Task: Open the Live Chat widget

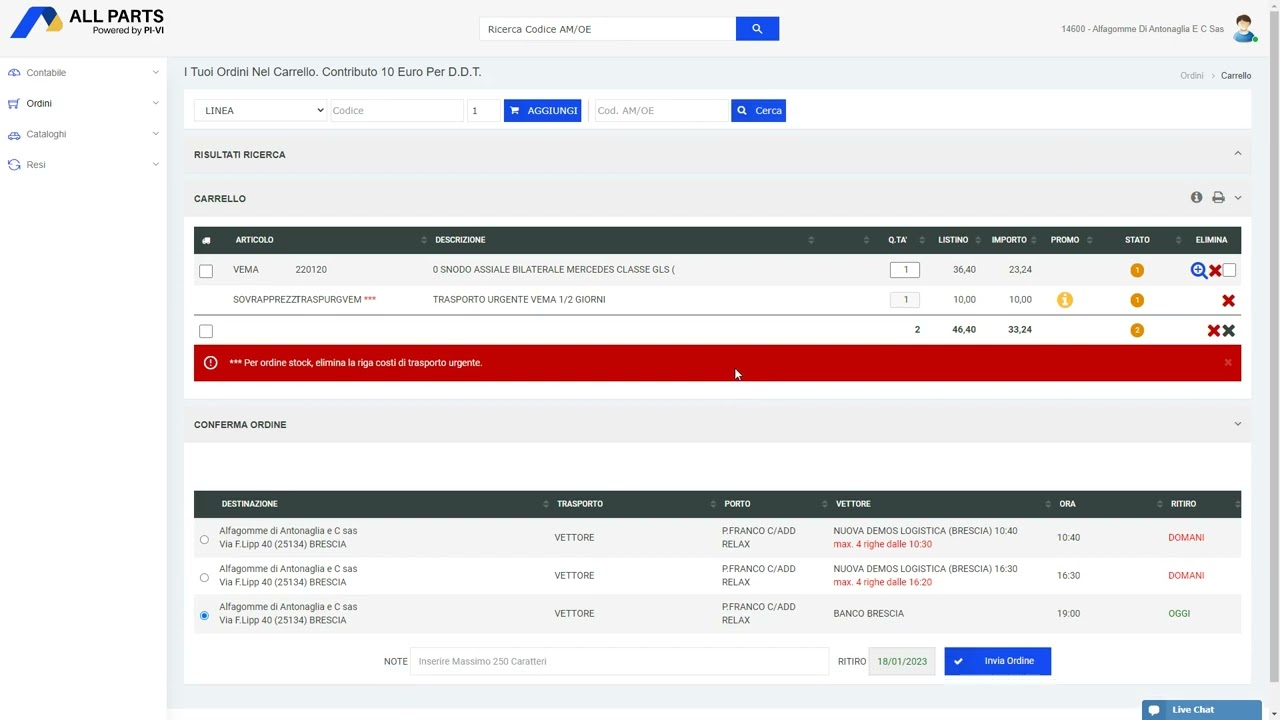Action: pos(1202,710)
